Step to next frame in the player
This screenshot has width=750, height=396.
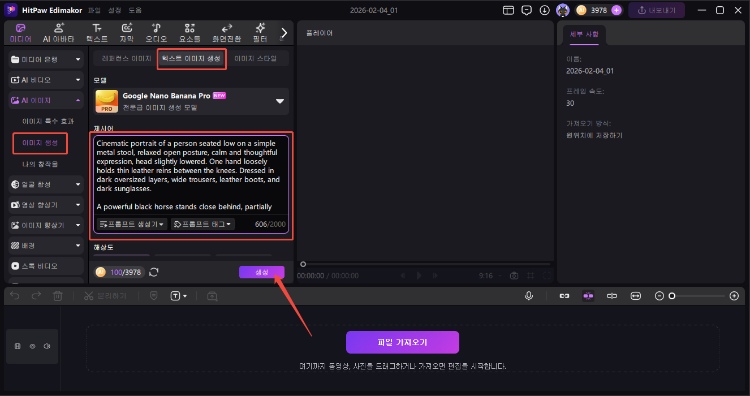(435, 275)
